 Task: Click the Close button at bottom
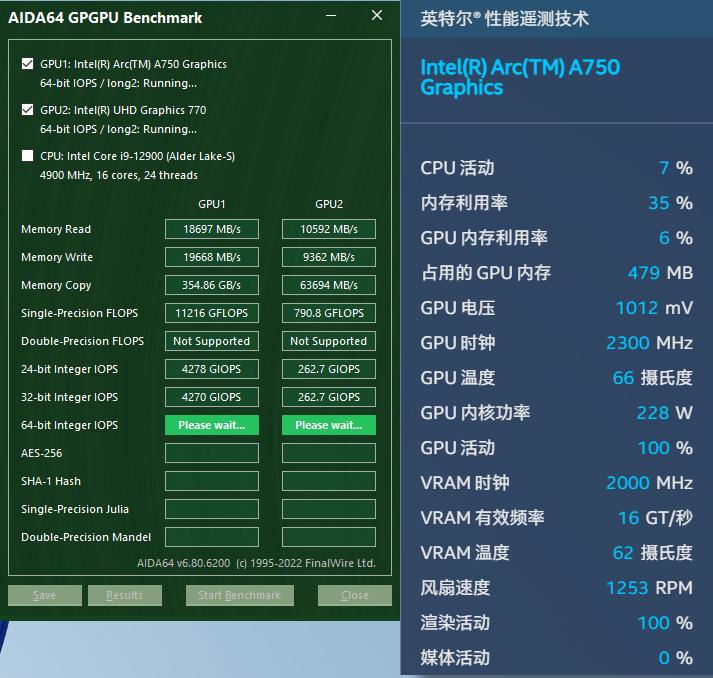click(355, 595)
